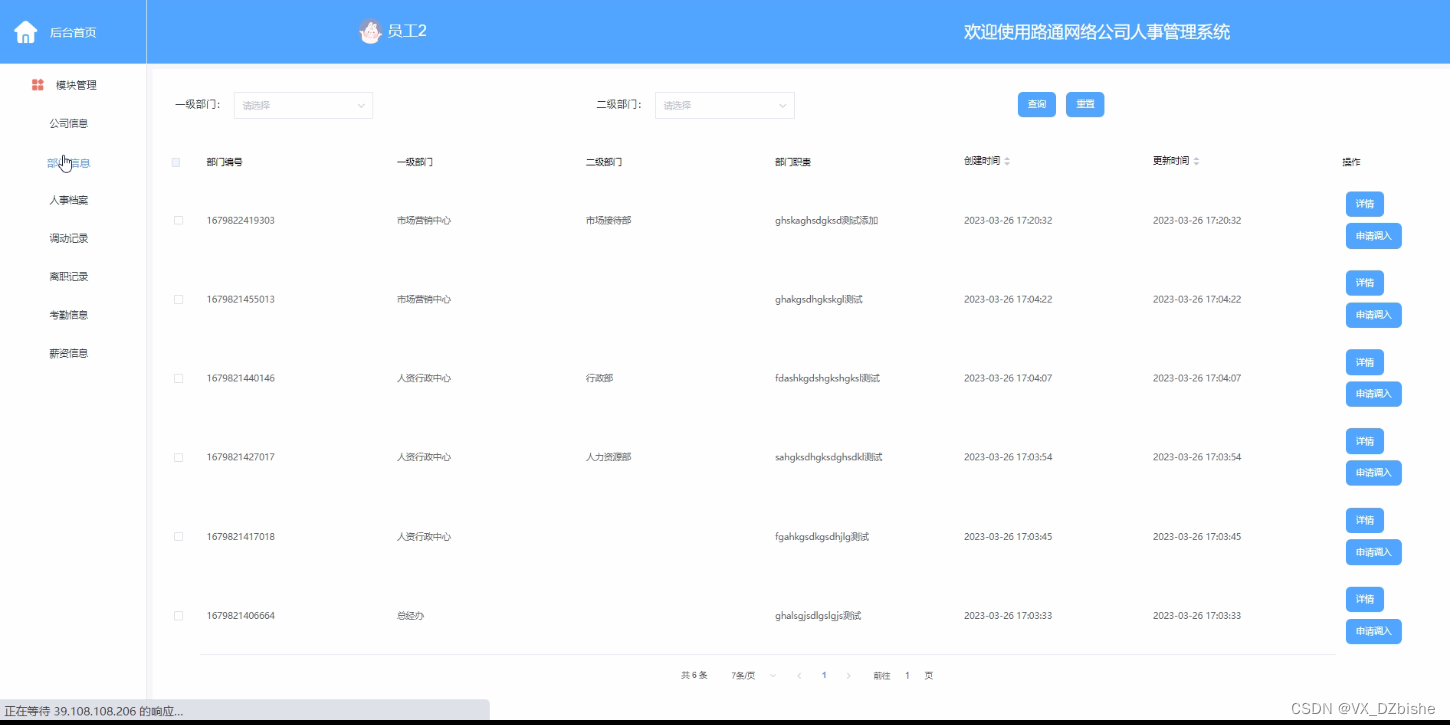The image size is (1450, 725).
Task: Click 申请调入 for row 1679821406664
Action: pos(1374,631)
